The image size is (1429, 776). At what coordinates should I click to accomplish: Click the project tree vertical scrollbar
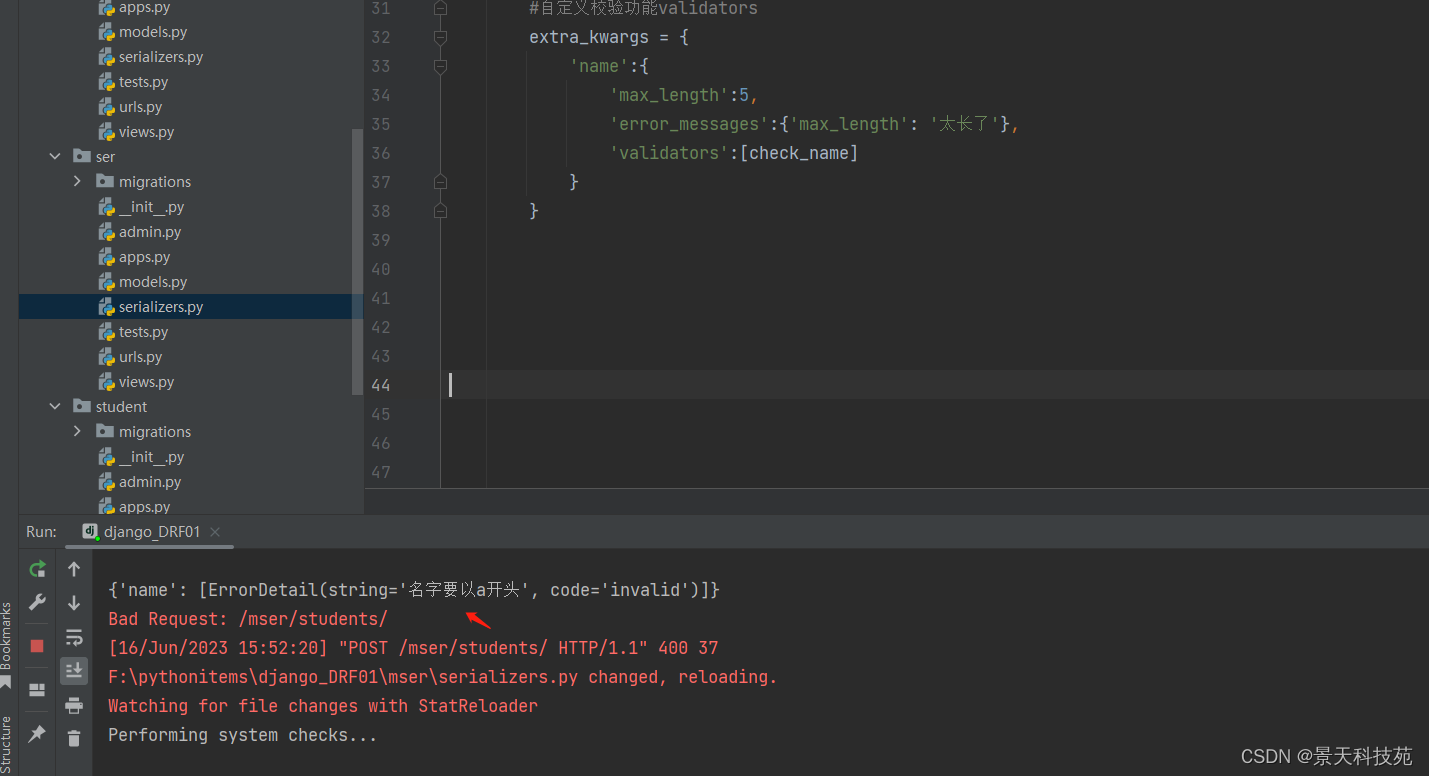tap(358, 262)
